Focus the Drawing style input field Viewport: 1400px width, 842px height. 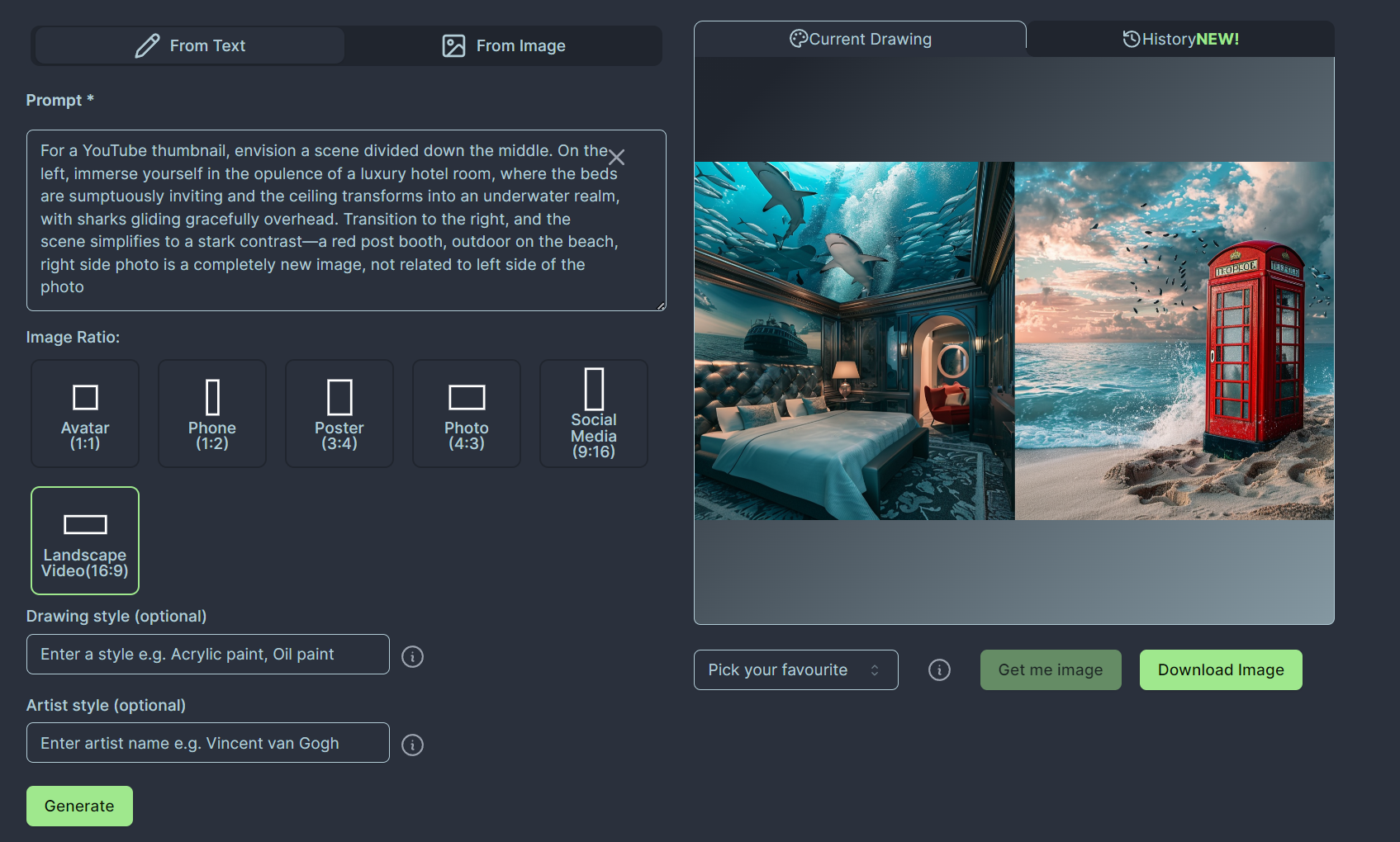click(208, 655)
